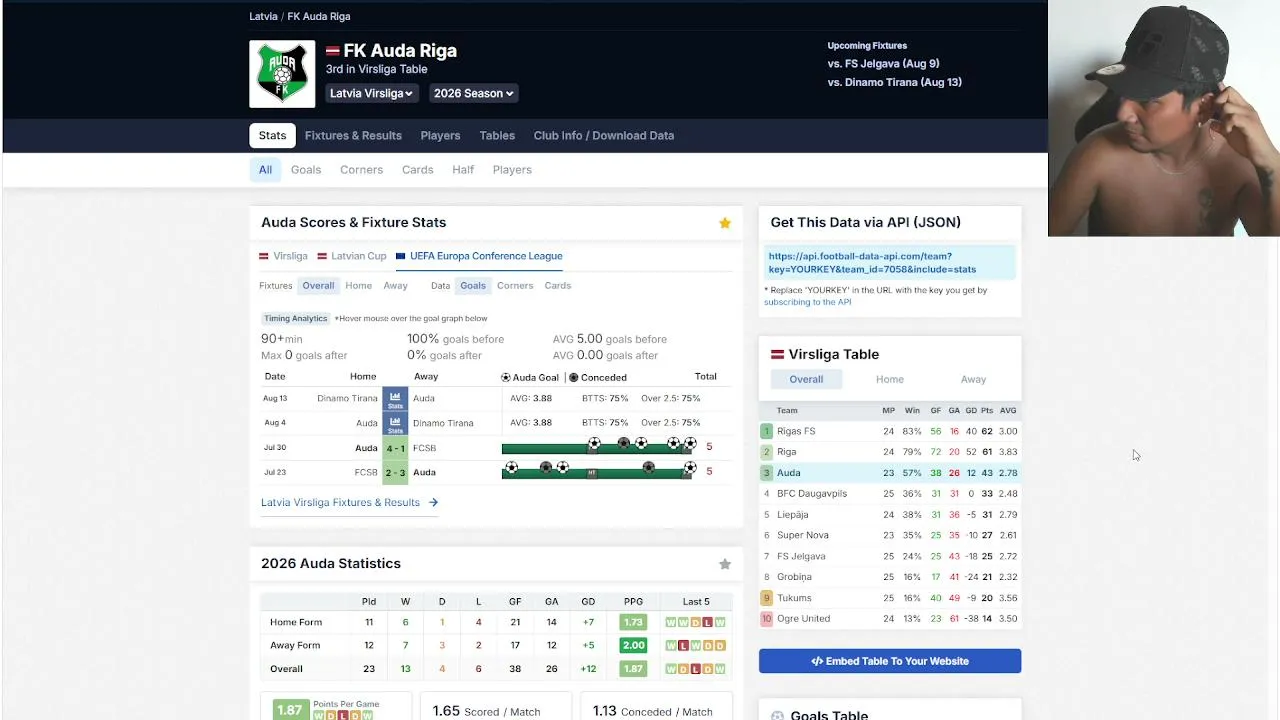
Task: Open upcoming fixture vs. Dinamo Tirana (Aug 13)
Action: (894, 83)
